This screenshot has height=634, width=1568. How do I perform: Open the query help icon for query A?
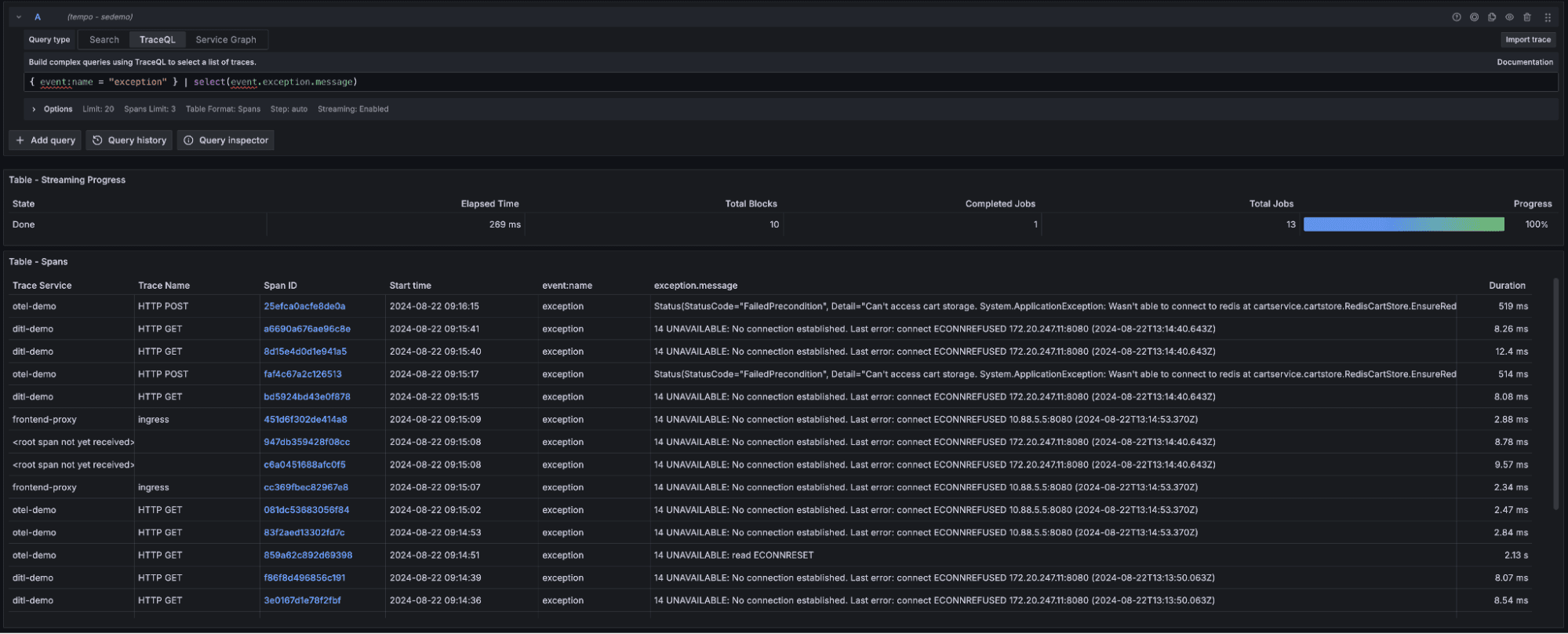pos(1457,17)
